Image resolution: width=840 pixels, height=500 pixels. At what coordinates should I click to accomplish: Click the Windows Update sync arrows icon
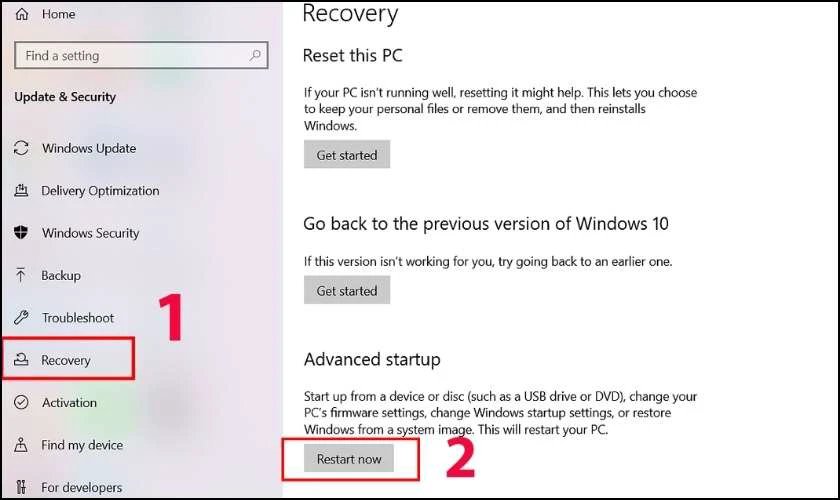coord(21,148)
